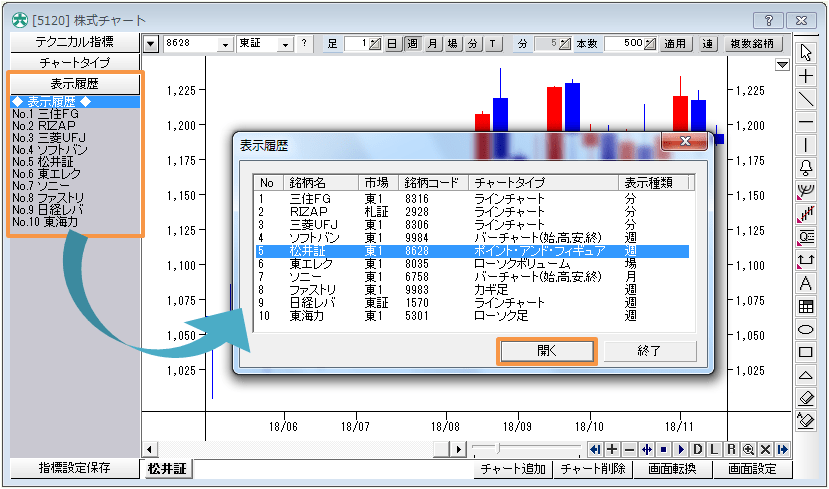Expand the チャートタイプ panel section
The height and width of the screenshot is (489, 829).
[x=75, y=62]
